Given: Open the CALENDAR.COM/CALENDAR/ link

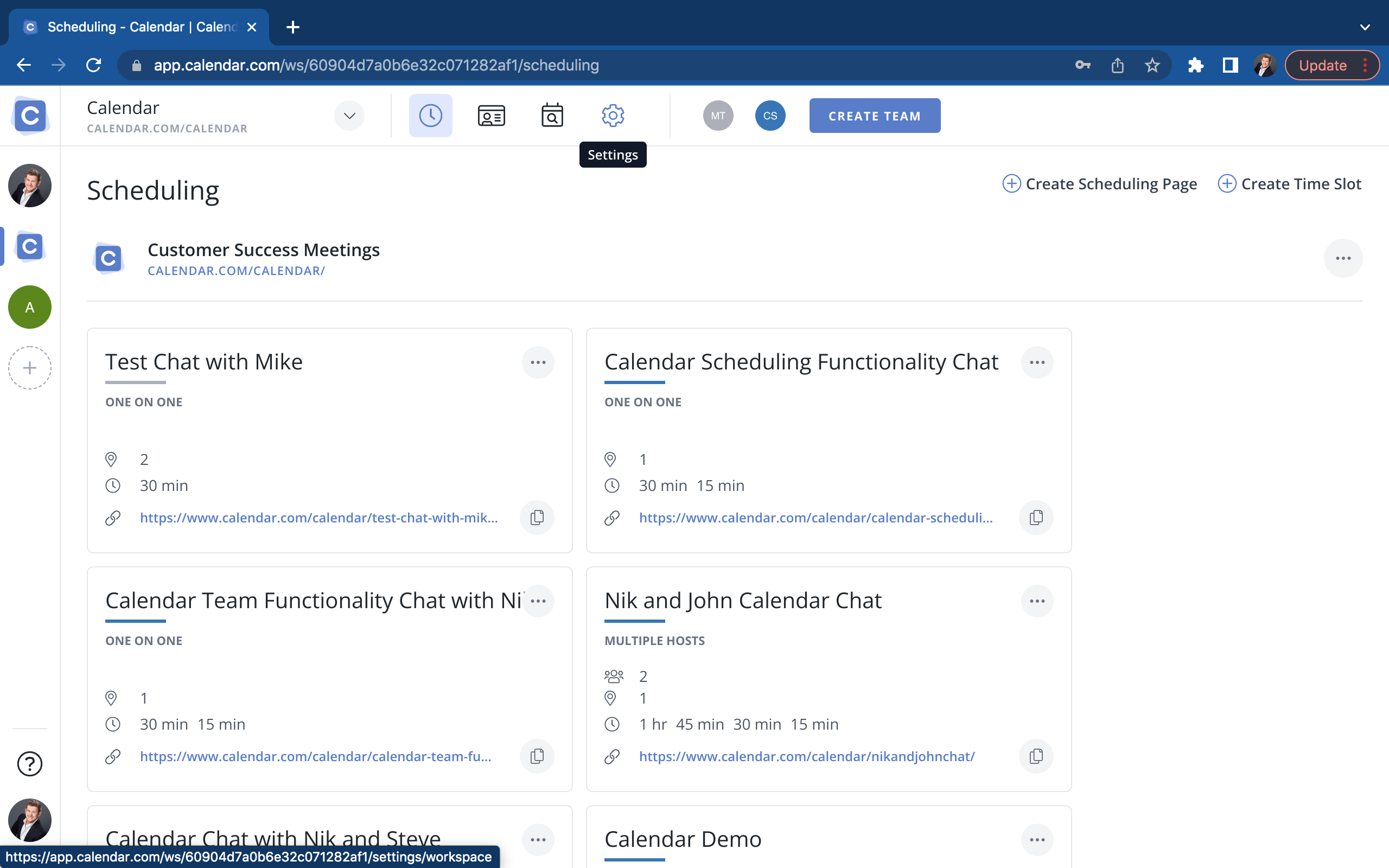Looking at the screenshot, I should tap(237, 271).
